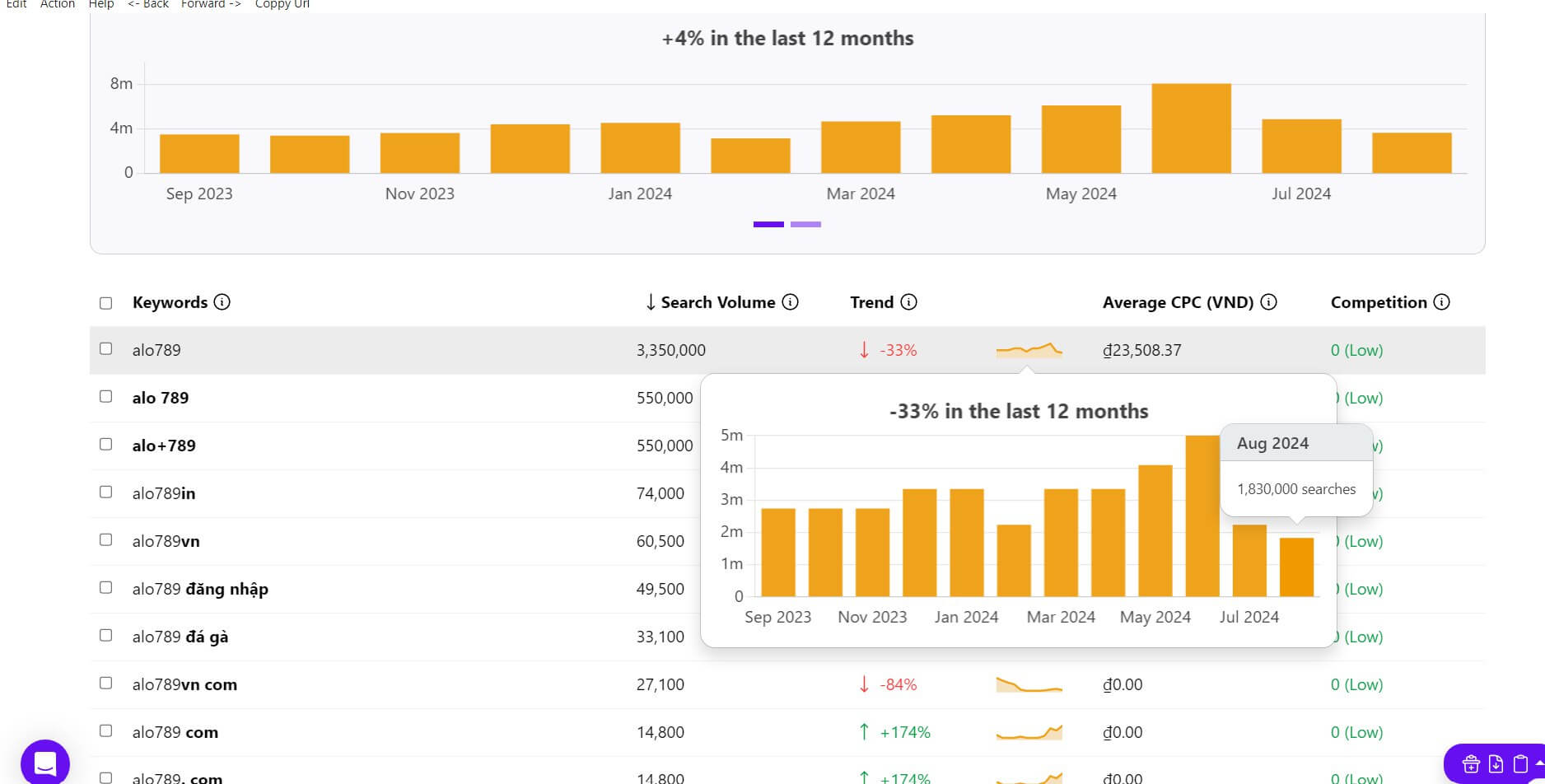The image size is (1545, 784).
Task: Click the Sep 2023 bar in top chart
Action: pos(199,153)
